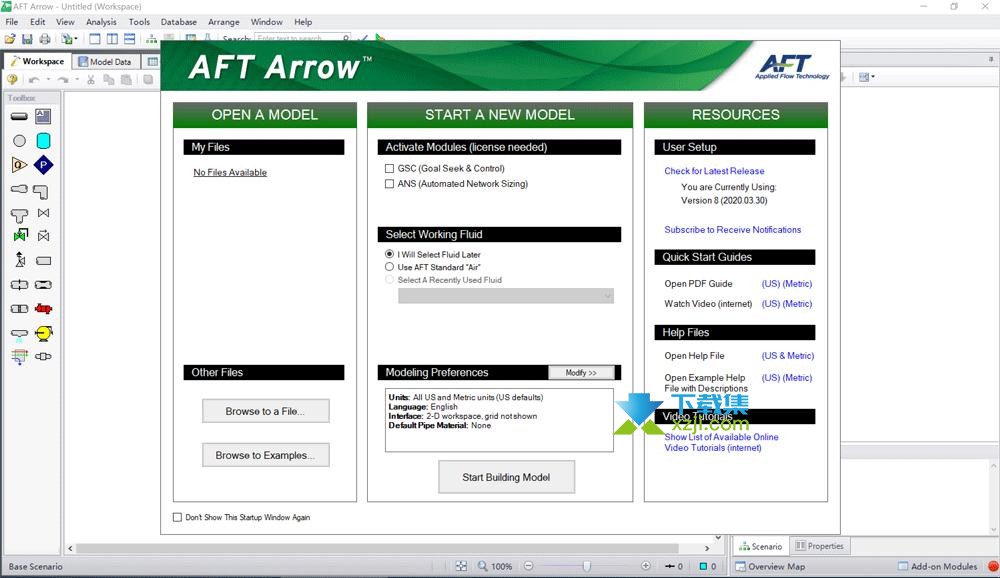
Task: Choose Select A Recently Used Fluid option
Action: pyautogui.click(x=390, y=280)
